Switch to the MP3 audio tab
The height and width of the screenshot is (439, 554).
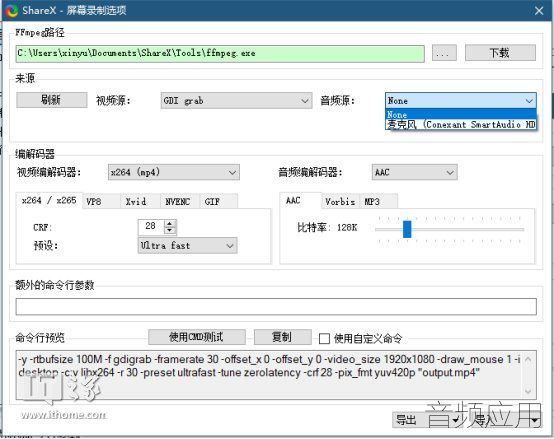tap(378, 202)
